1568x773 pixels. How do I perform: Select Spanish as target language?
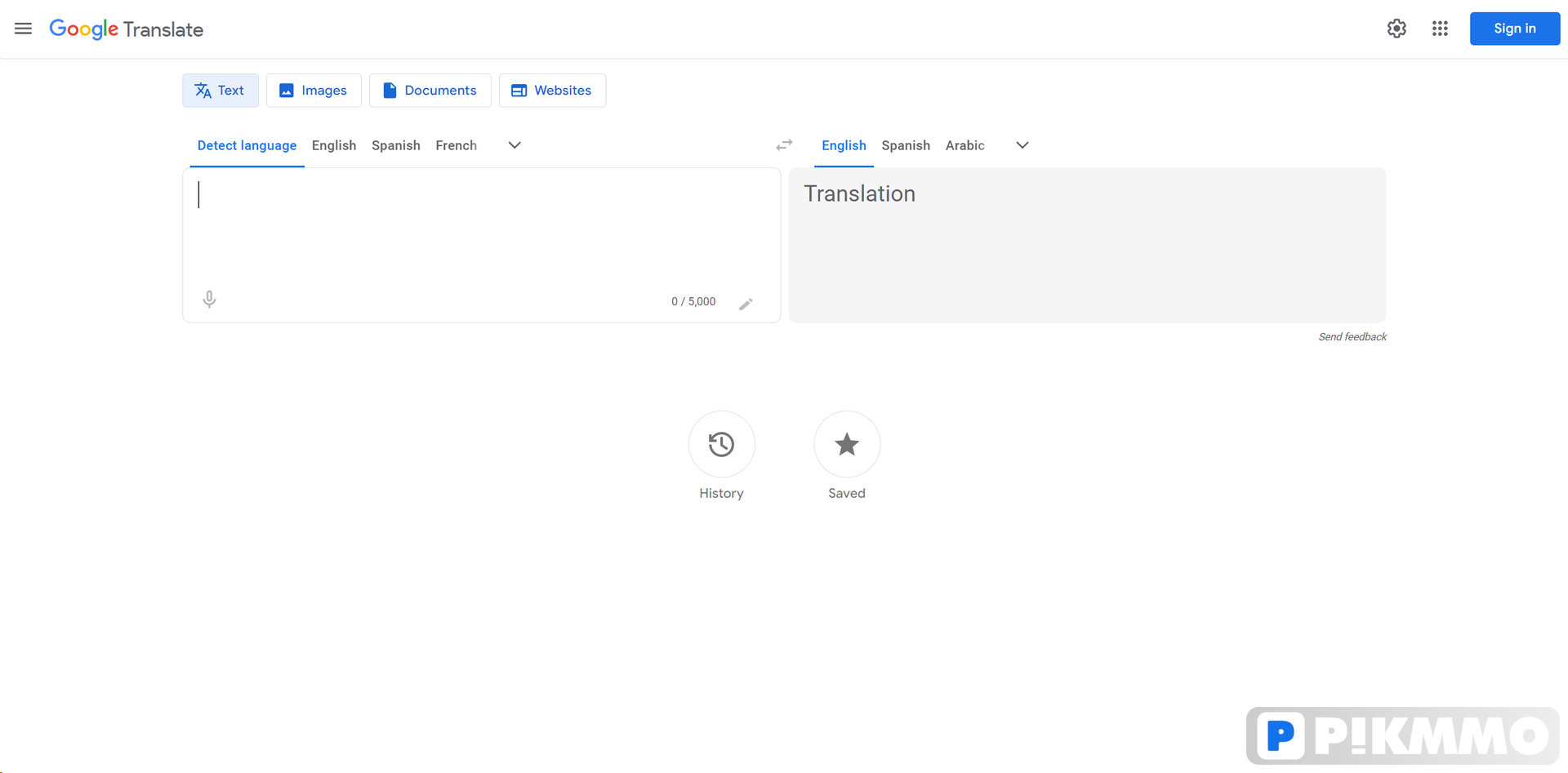point(906,145)
